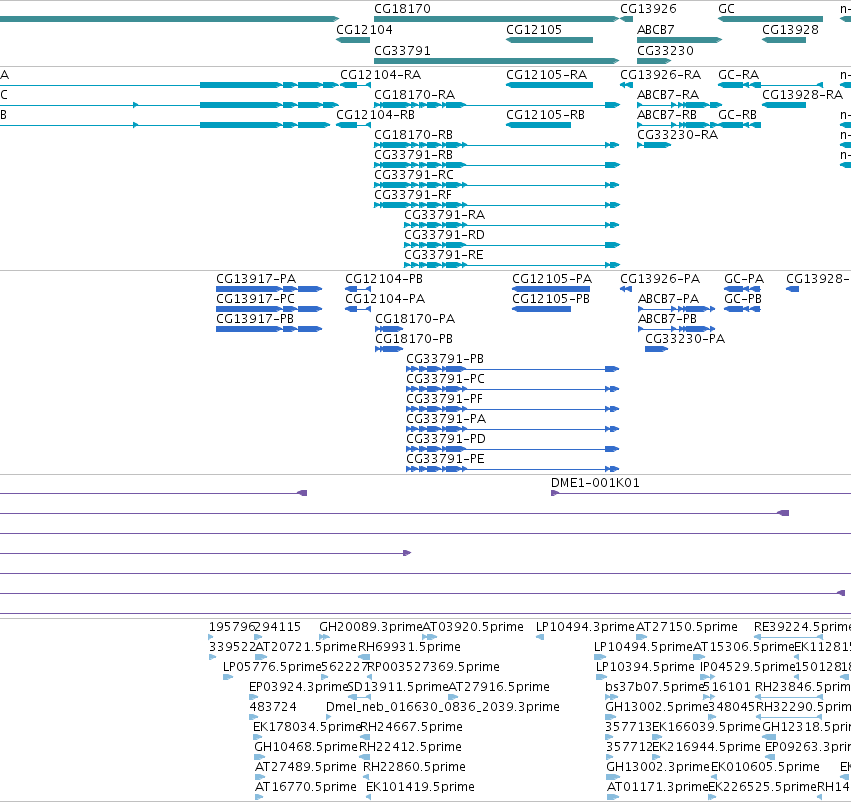
Task: Select transcript GC-RB label
Action: pyautogui.click(x=738, y=115)
